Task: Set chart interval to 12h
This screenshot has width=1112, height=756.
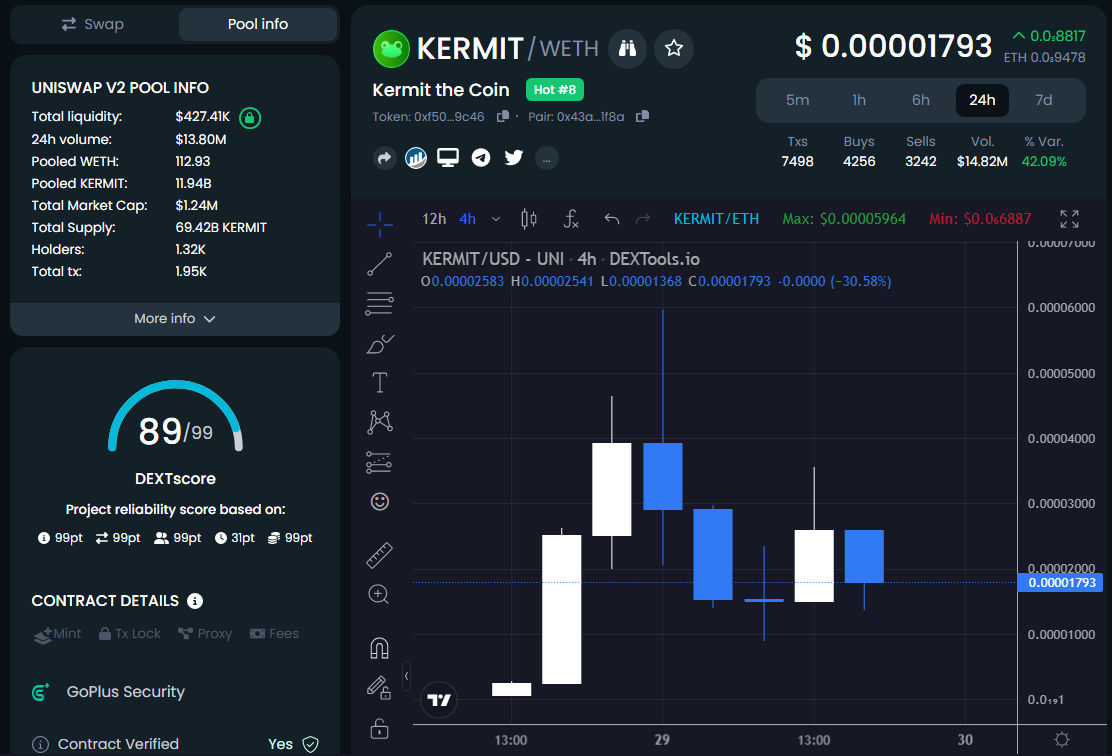Action: 434,219
